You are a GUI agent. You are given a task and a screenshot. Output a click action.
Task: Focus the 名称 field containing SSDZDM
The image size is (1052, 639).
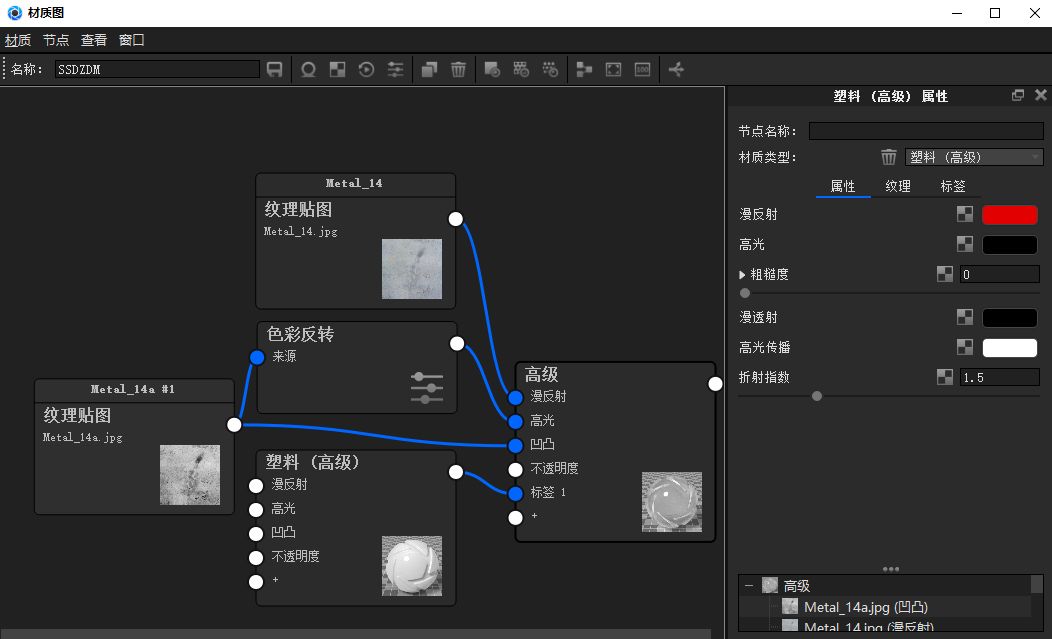point(157,69)
